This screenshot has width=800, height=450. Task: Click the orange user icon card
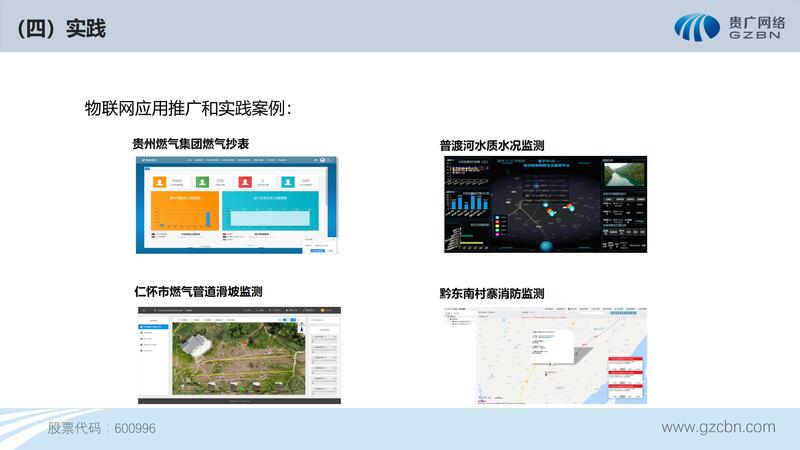[x=160, y=181]
